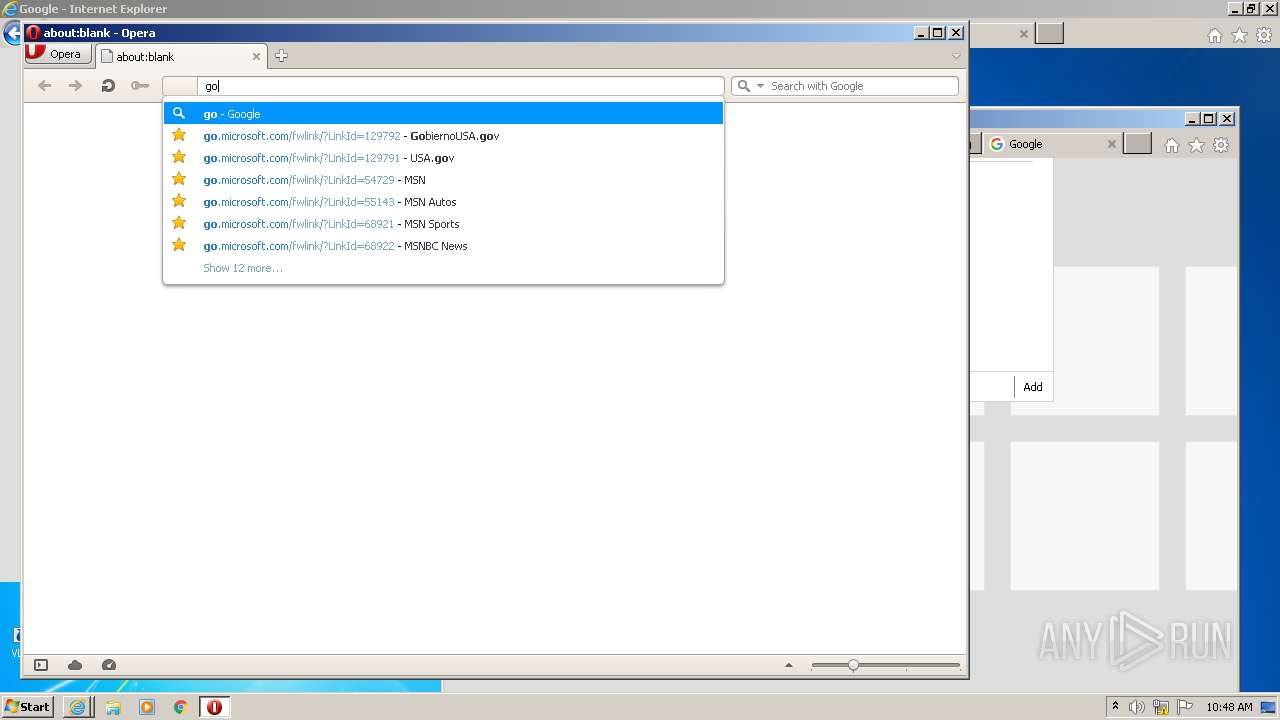Open the Windows Start button
This screenshot has width=1280, height=720.
[x=28, y=706]
